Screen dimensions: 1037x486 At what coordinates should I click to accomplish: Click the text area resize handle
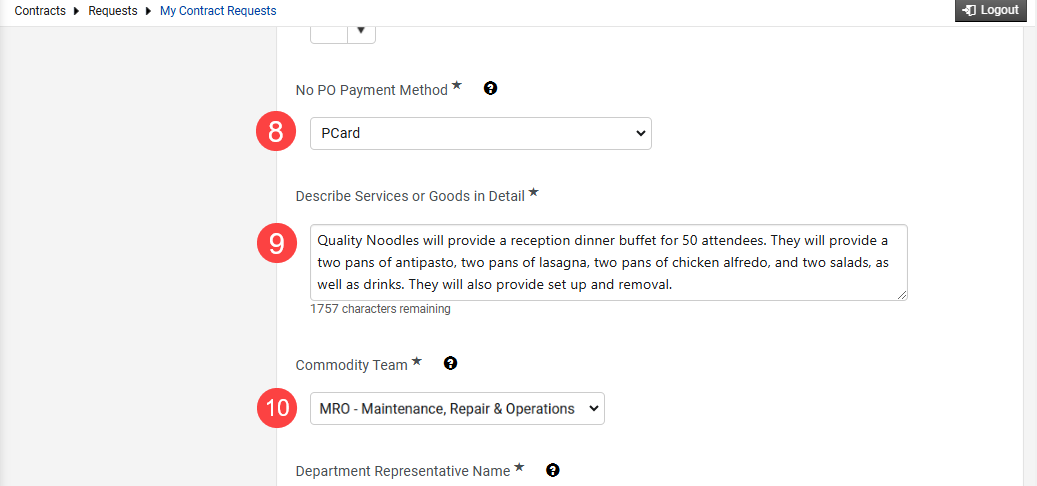(902, 296)
